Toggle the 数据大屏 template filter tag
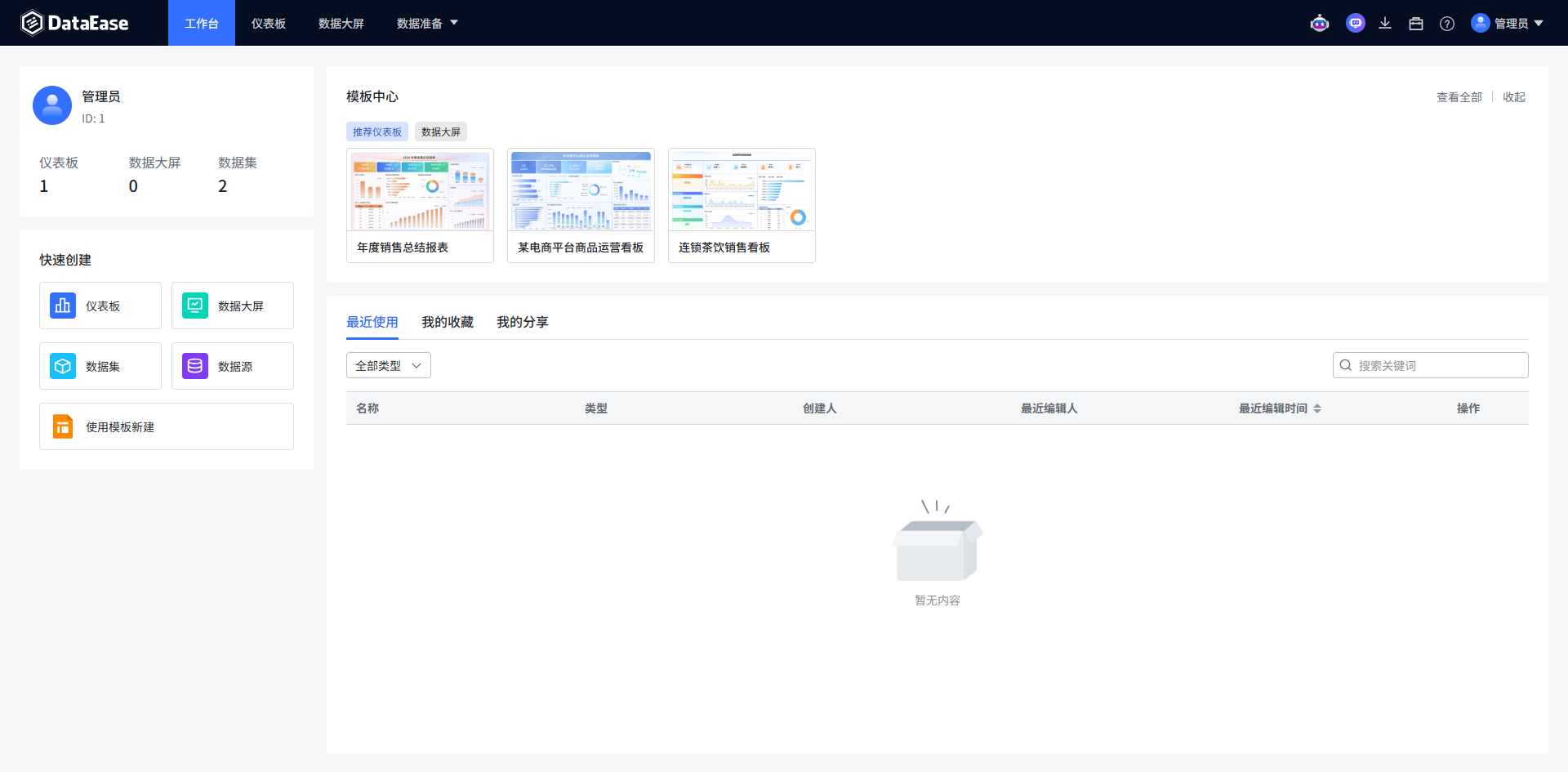 tap(441, 132)
